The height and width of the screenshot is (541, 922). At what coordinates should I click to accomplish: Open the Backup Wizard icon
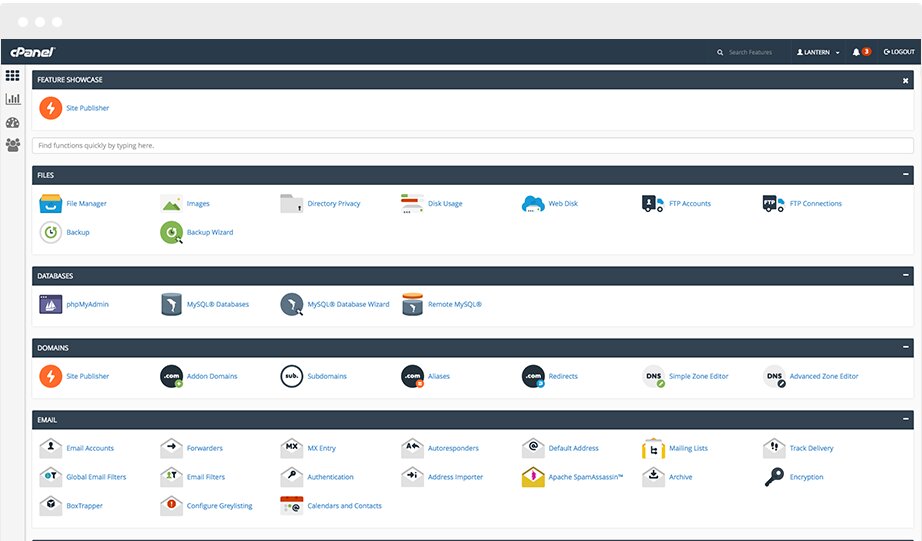coord(171,232)
